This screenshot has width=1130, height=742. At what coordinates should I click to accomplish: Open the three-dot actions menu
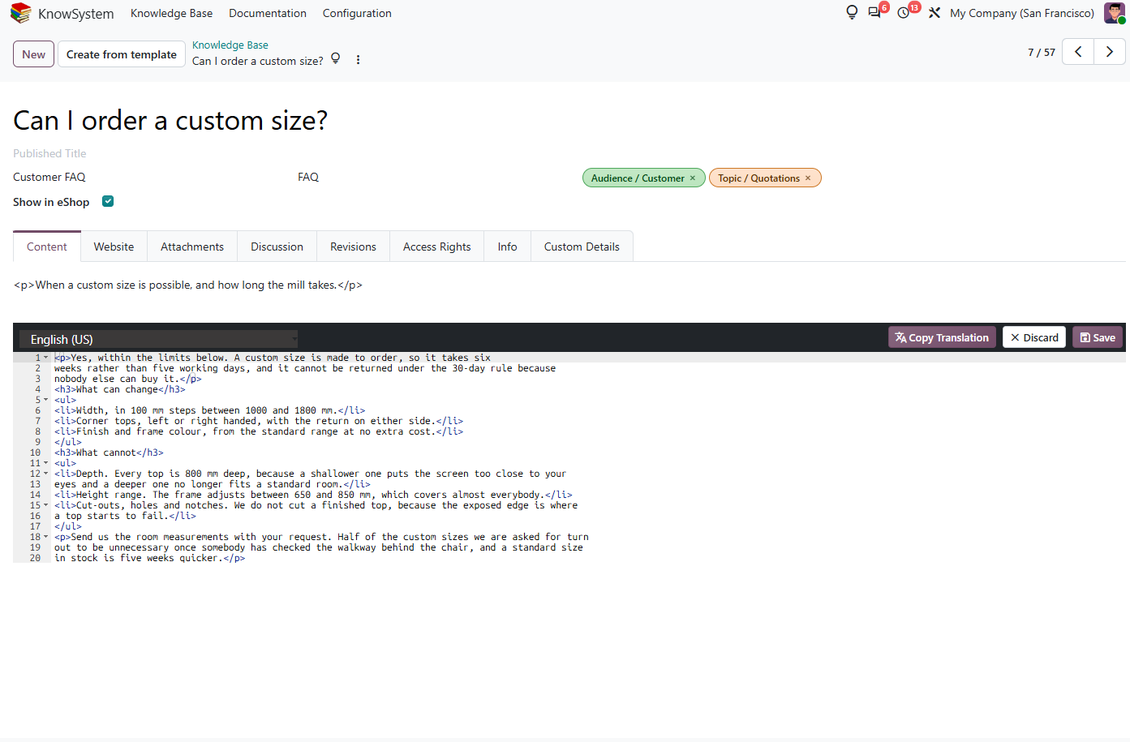click(x=358, y=60)
